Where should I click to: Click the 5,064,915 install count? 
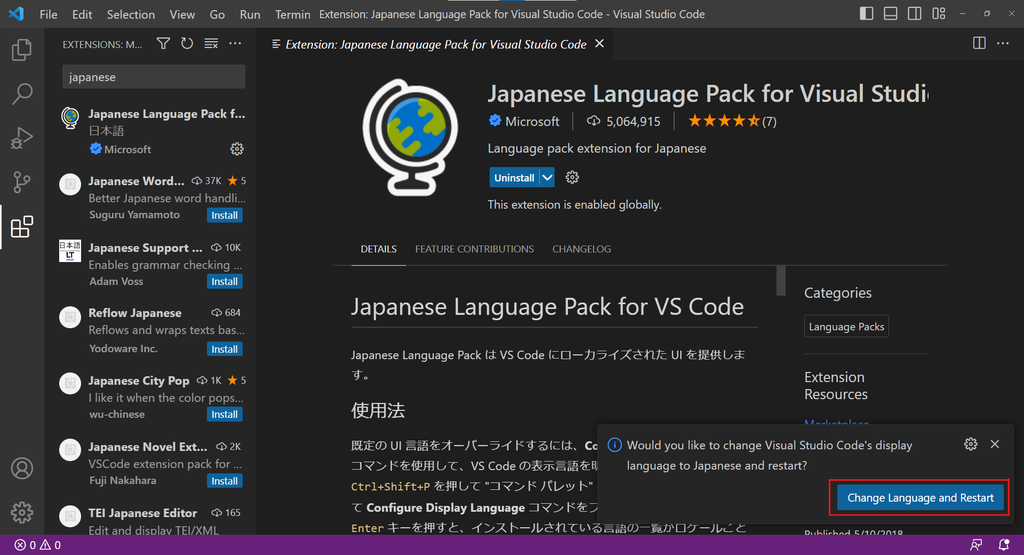point(624,121)
